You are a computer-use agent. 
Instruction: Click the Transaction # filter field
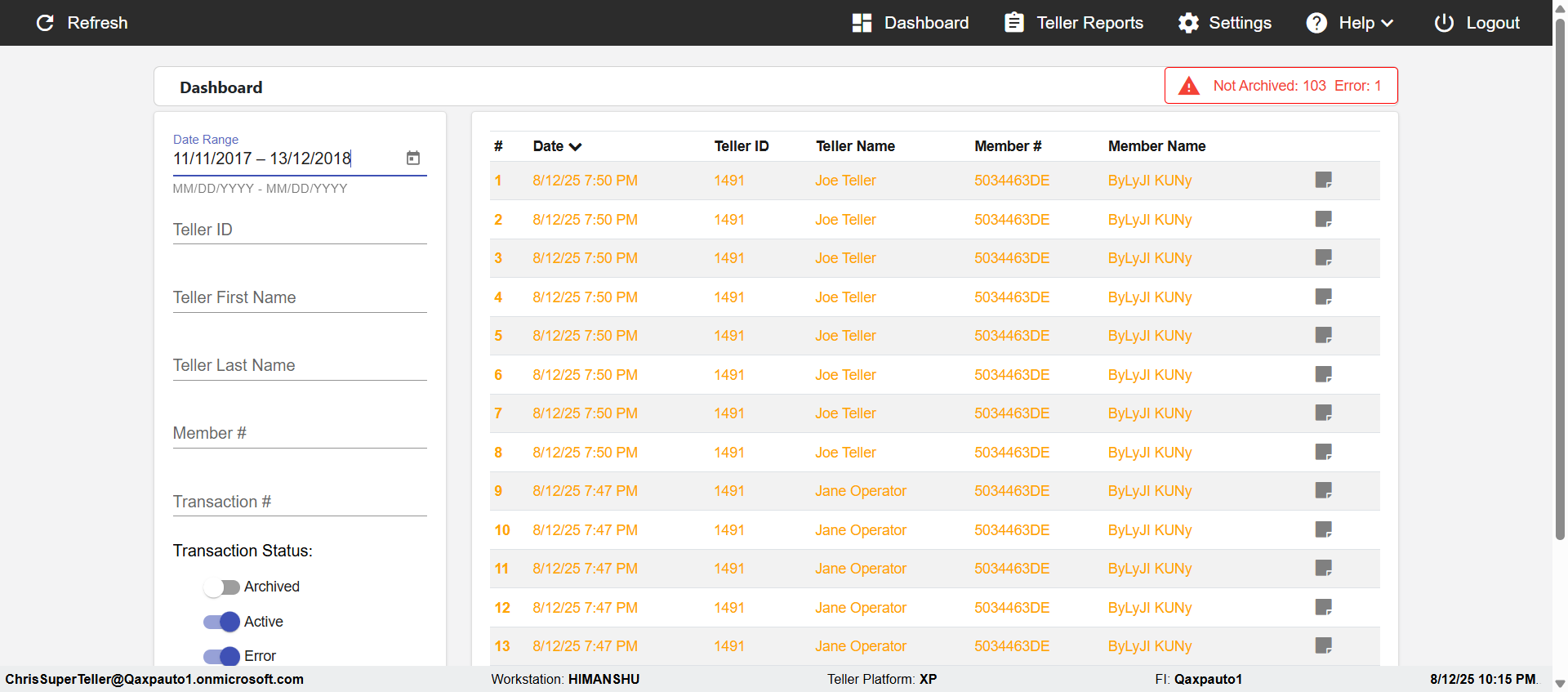300,502
